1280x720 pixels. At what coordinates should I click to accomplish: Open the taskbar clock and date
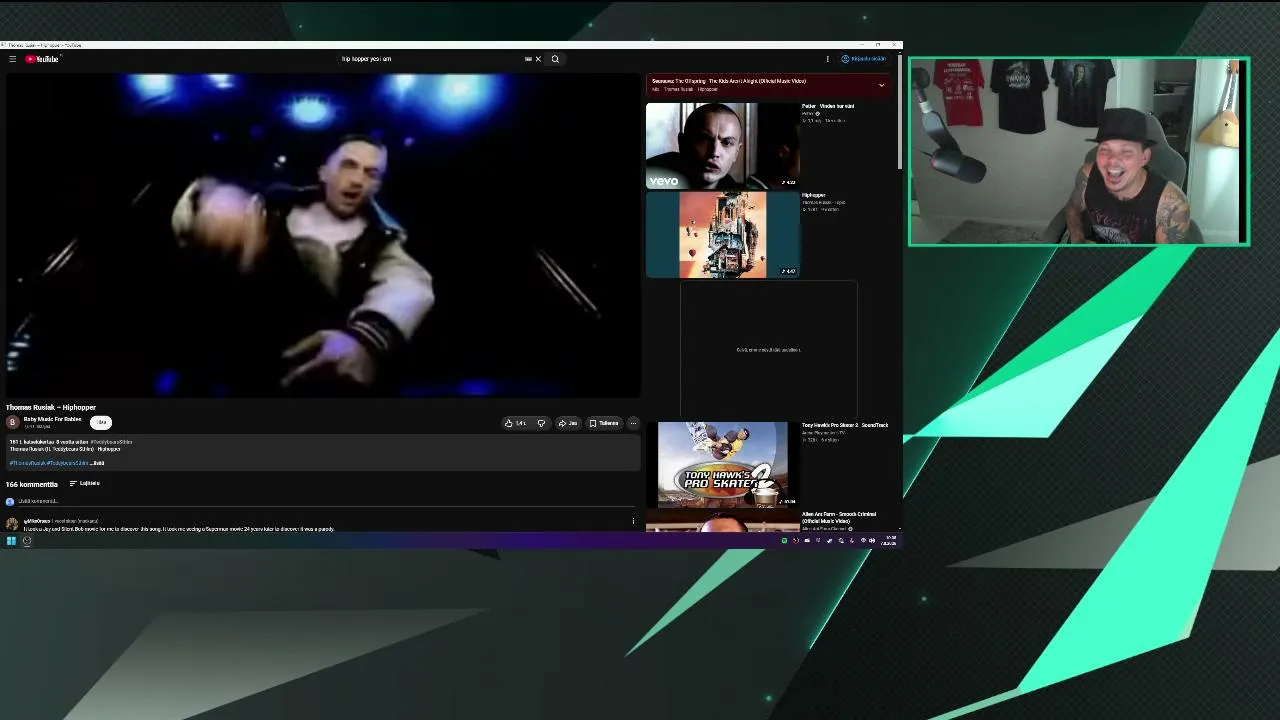click(890, 541)
